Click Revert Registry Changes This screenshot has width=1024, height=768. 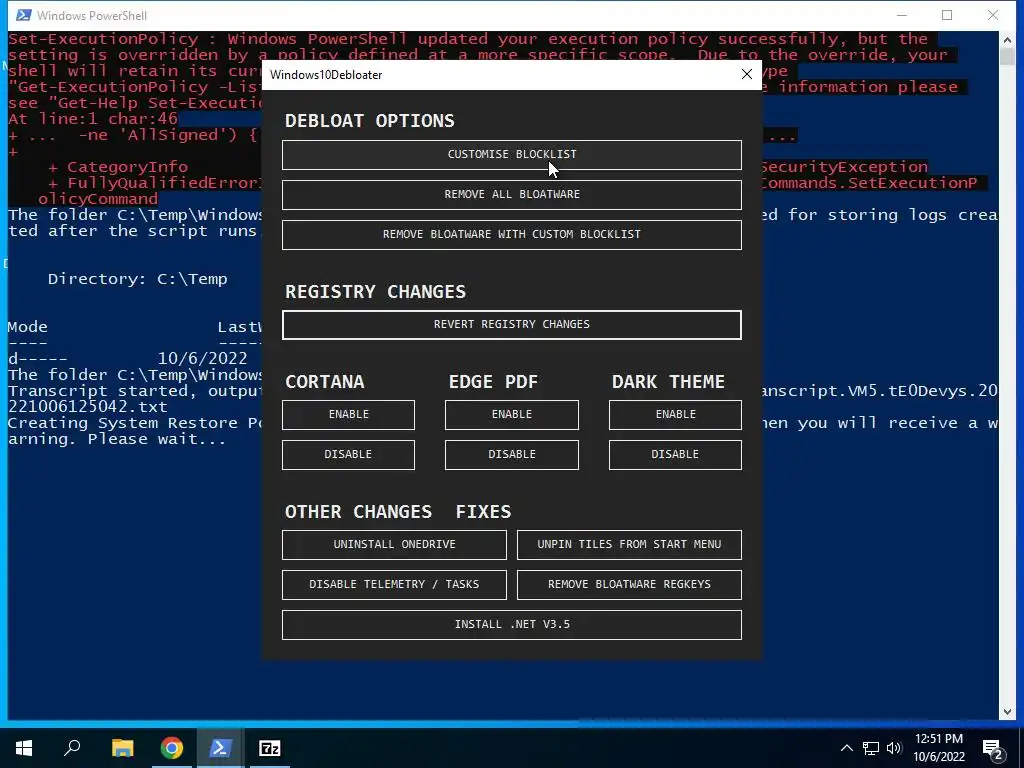click(x=511, y=325)
